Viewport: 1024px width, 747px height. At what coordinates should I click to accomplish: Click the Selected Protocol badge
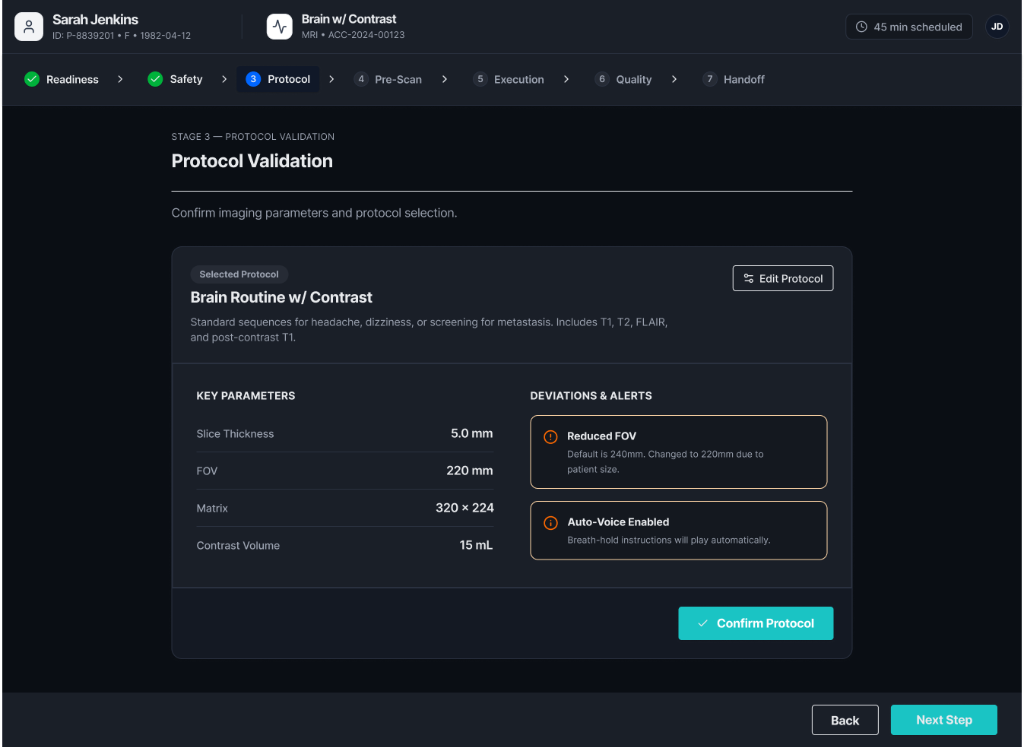tap(239, 274)
